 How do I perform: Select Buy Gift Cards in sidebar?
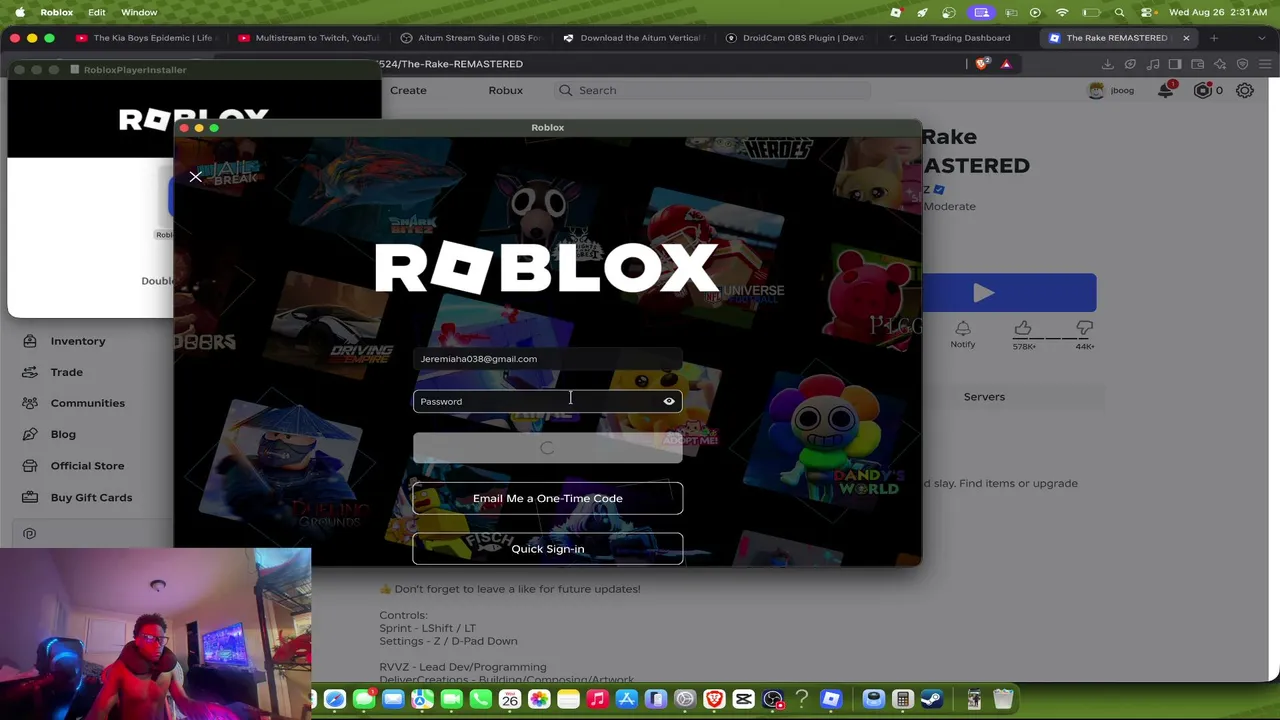pyautogui.click(x=91, y=497)
